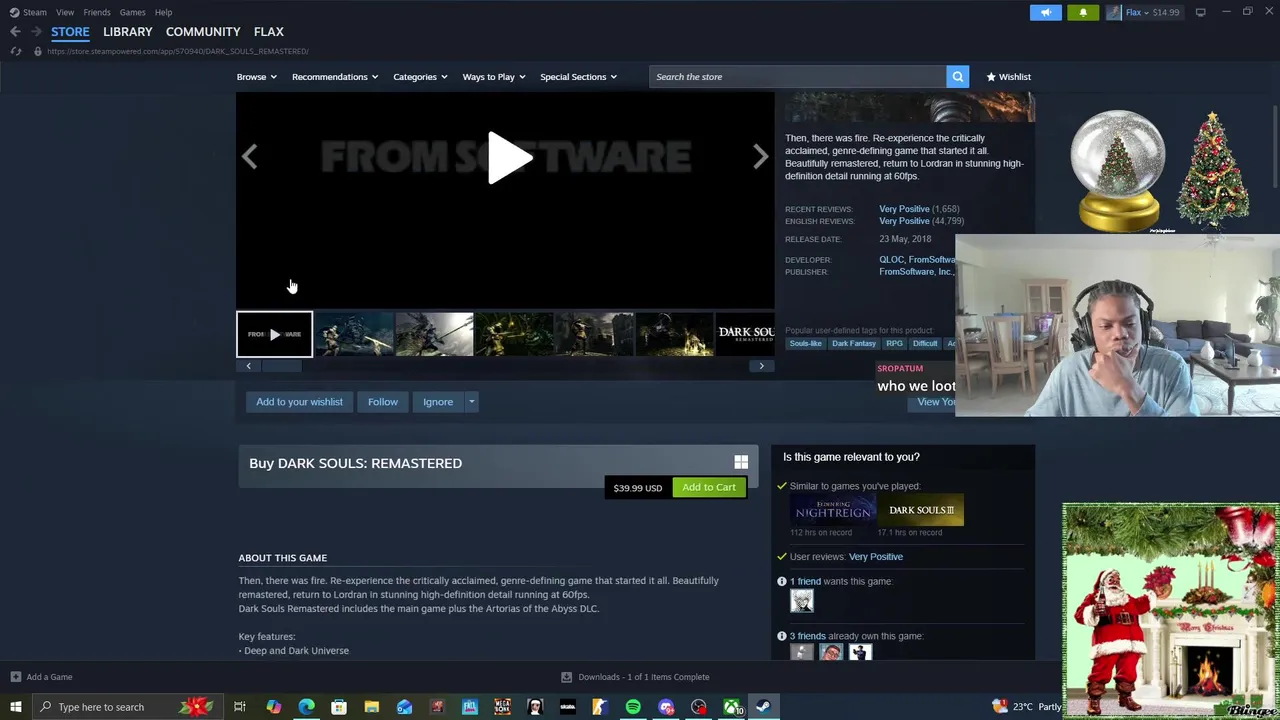Open the Dark Souls III similar game image
Viewport: 1280px width, 720px height.
point(921,510)
